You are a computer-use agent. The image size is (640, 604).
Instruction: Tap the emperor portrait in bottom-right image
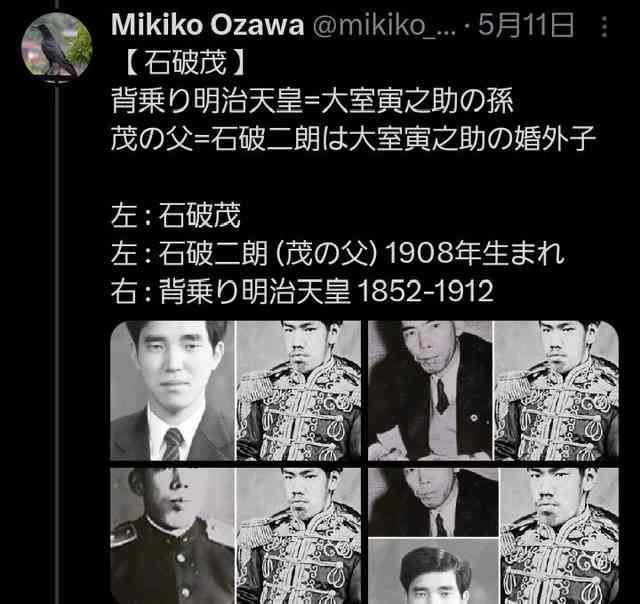click(560, 536)
